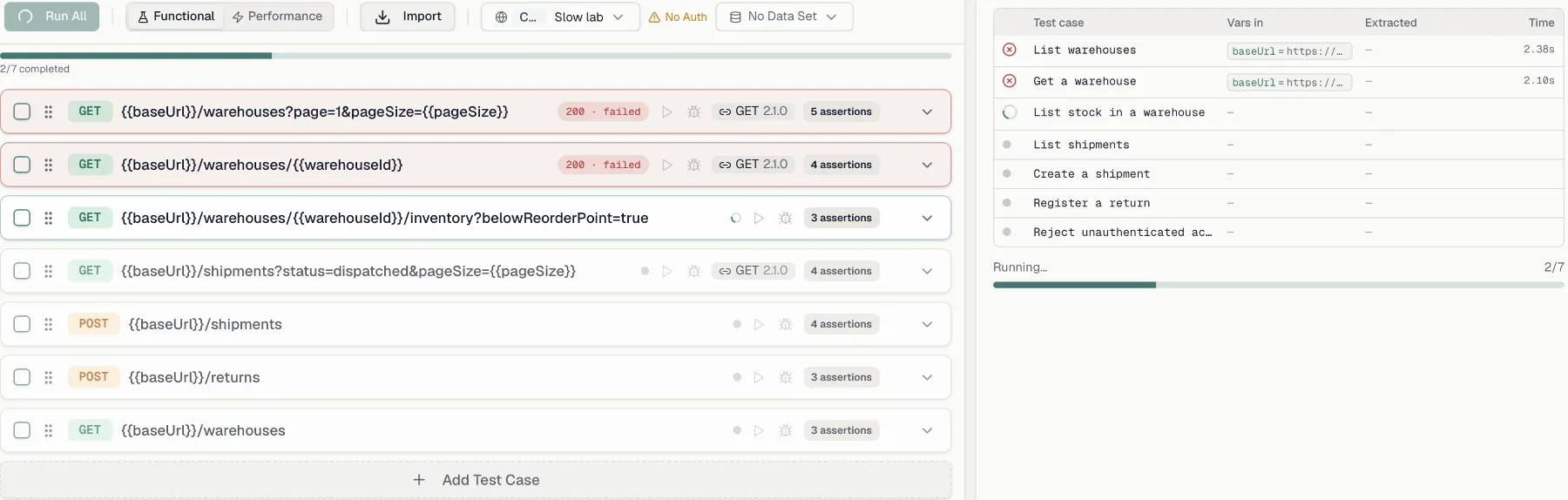Click baseUrl variable chip for Get a warehouse

(1289, 83)
